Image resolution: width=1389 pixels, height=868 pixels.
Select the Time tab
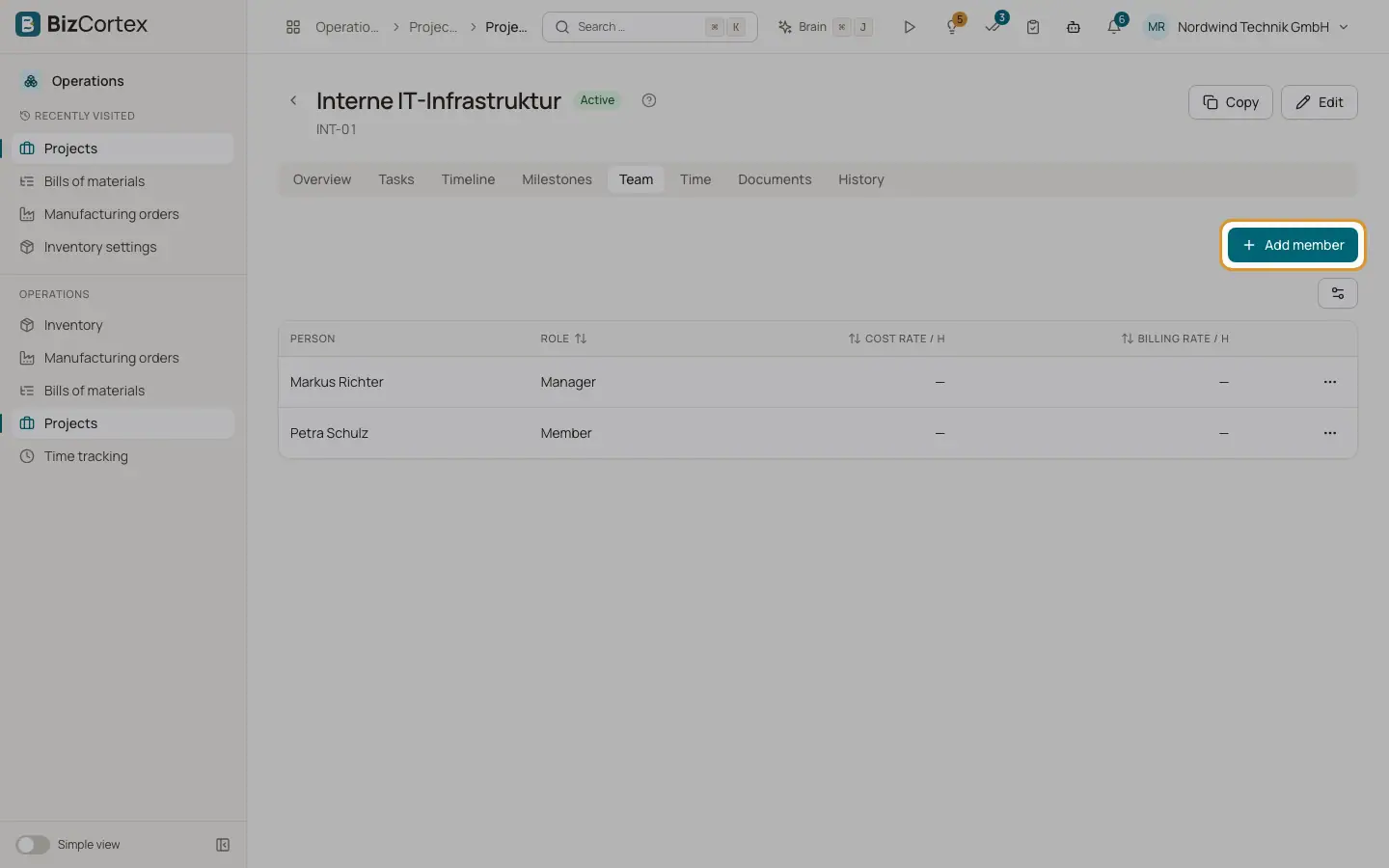tap(695, 179)
